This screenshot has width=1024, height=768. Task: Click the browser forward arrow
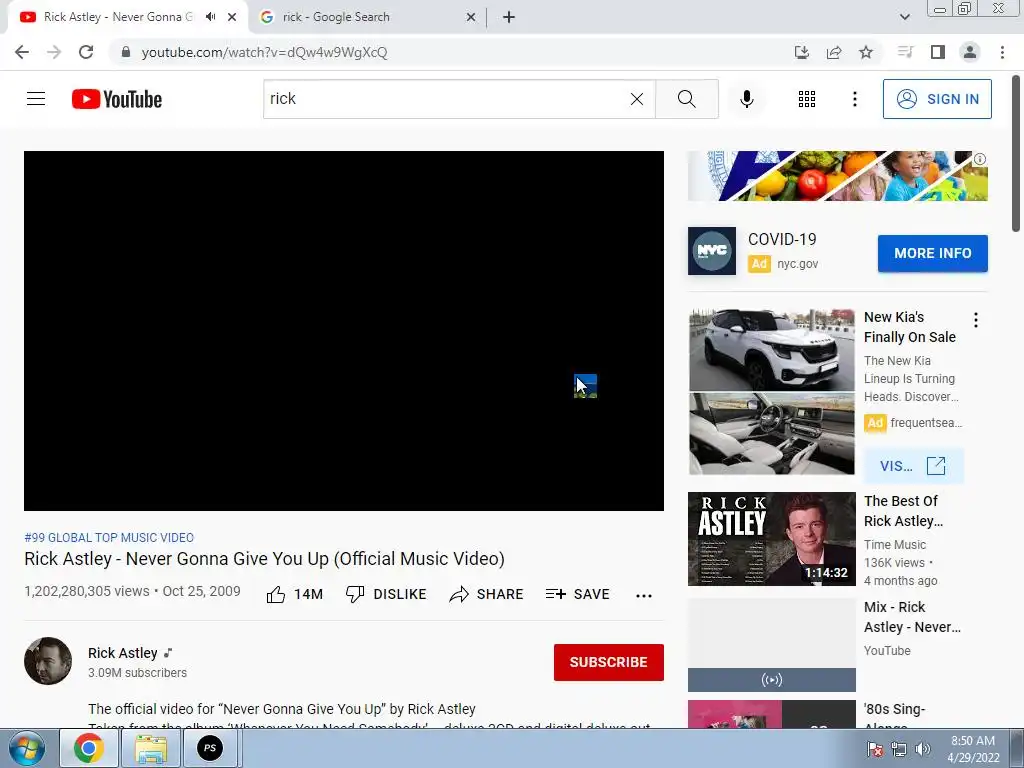pos(54,52)
